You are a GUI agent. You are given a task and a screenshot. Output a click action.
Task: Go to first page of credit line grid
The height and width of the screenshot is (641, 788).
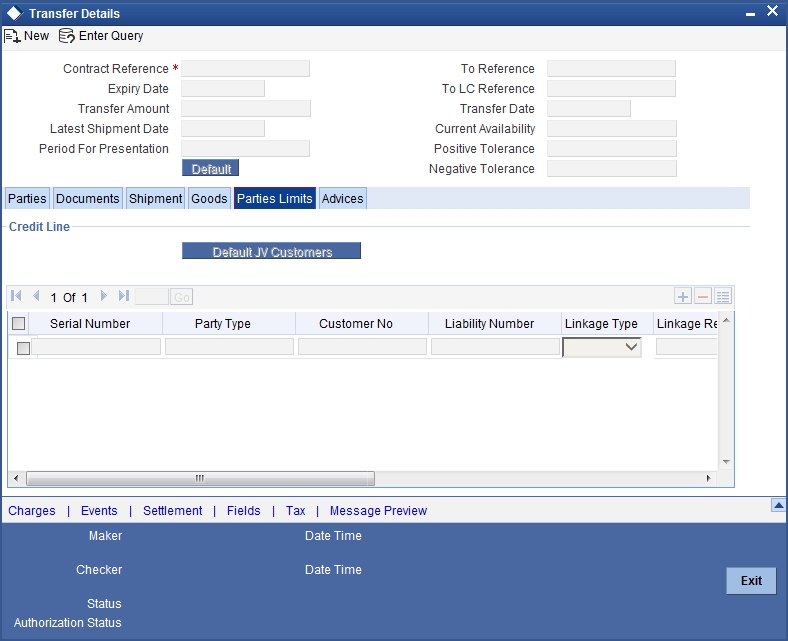(16, 296)
